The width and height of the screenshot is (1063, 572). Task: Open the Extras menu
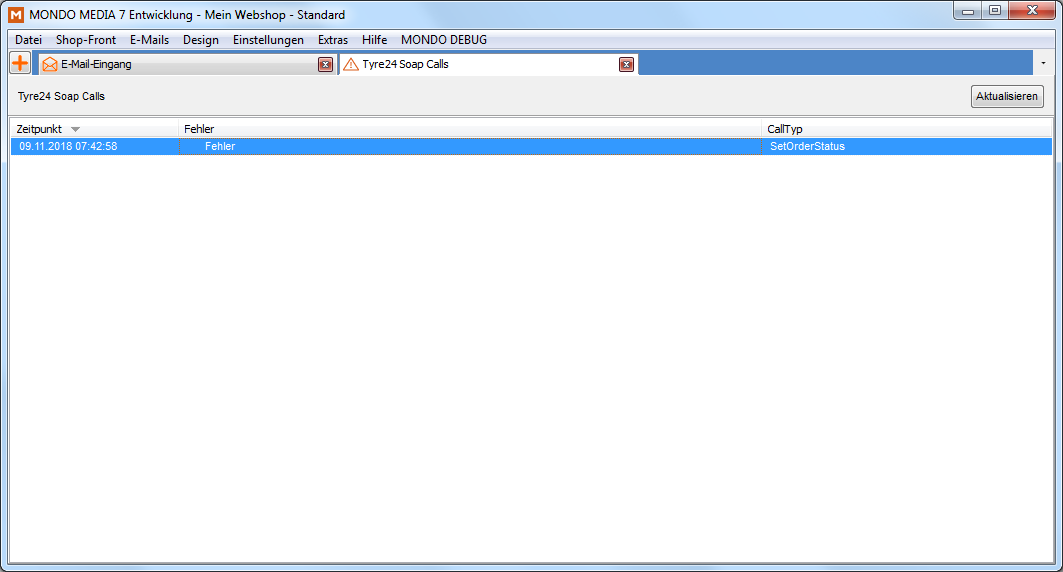pyautogui.click(x=333, y=40)
